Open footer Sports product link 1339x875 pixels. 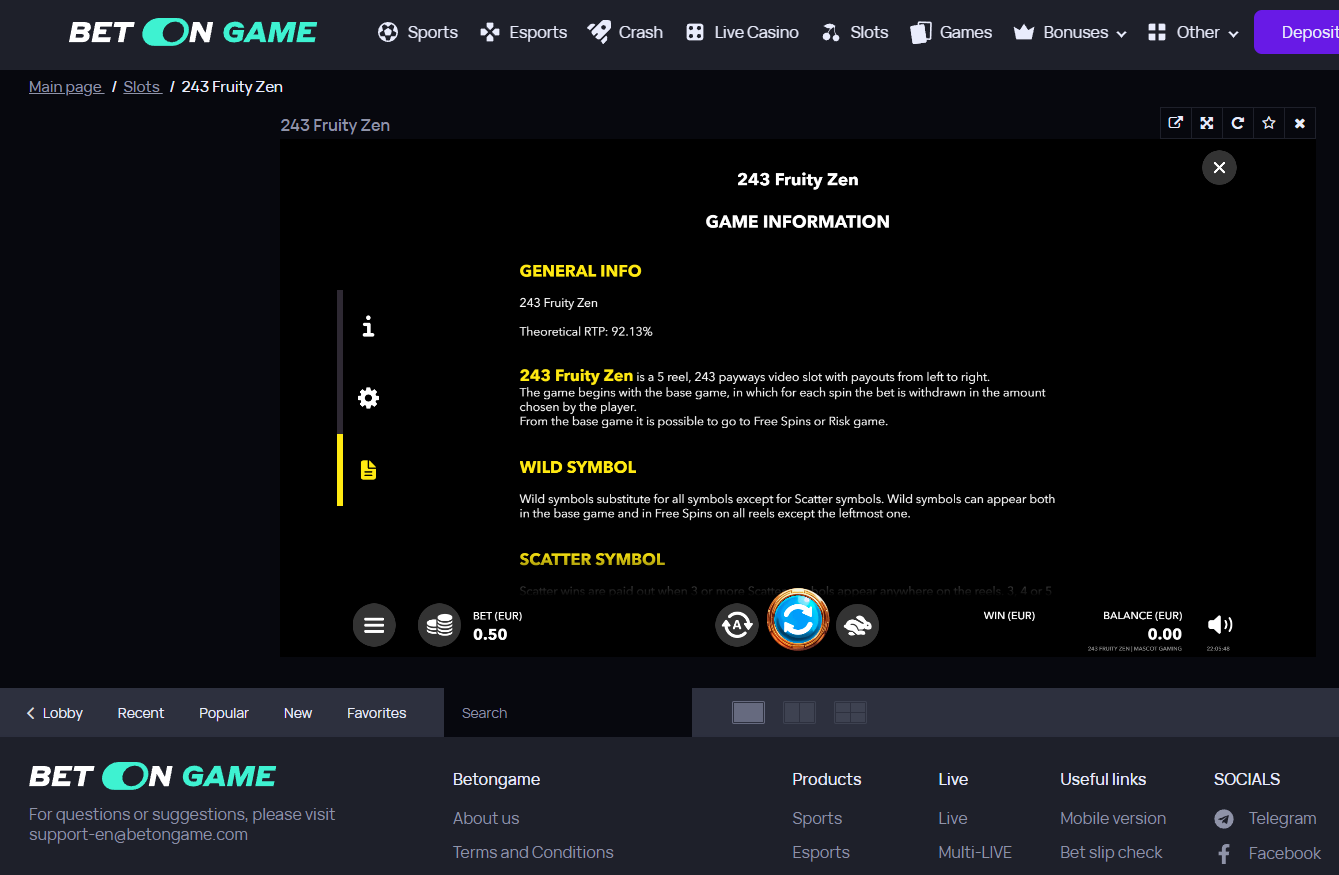(817, 818)
